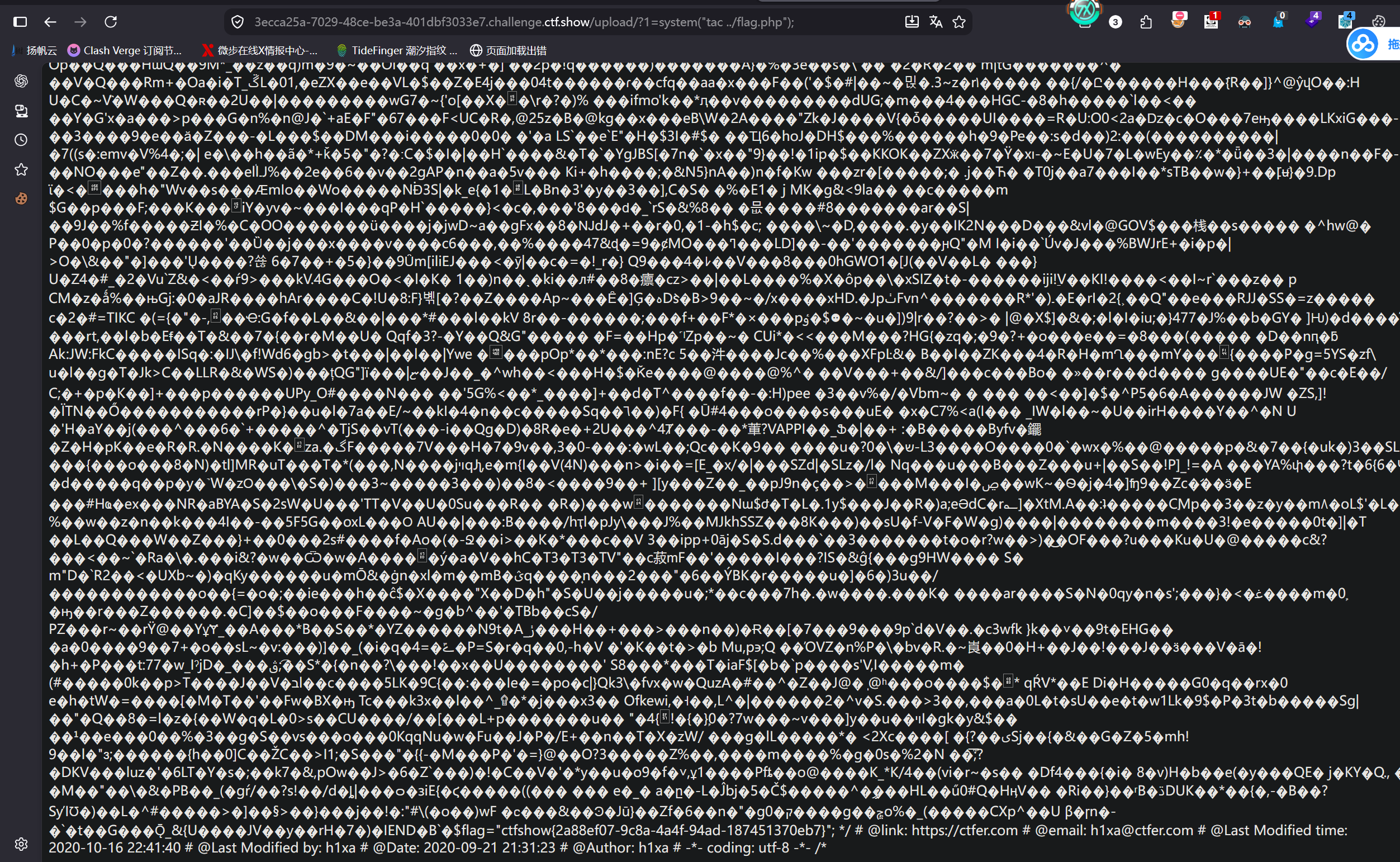Open the goggles-face extension icon
The width and height of the screenshot is (1400, 862).
point(1245,22)
